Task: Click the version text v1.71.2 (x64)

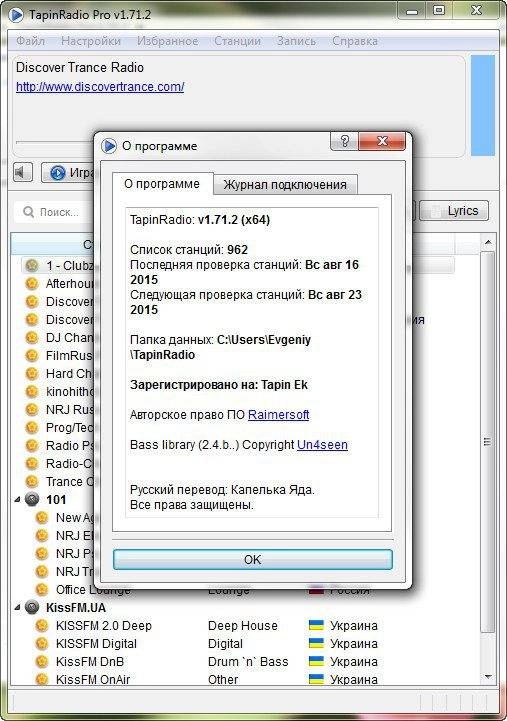Action: (x=234, y=220)
